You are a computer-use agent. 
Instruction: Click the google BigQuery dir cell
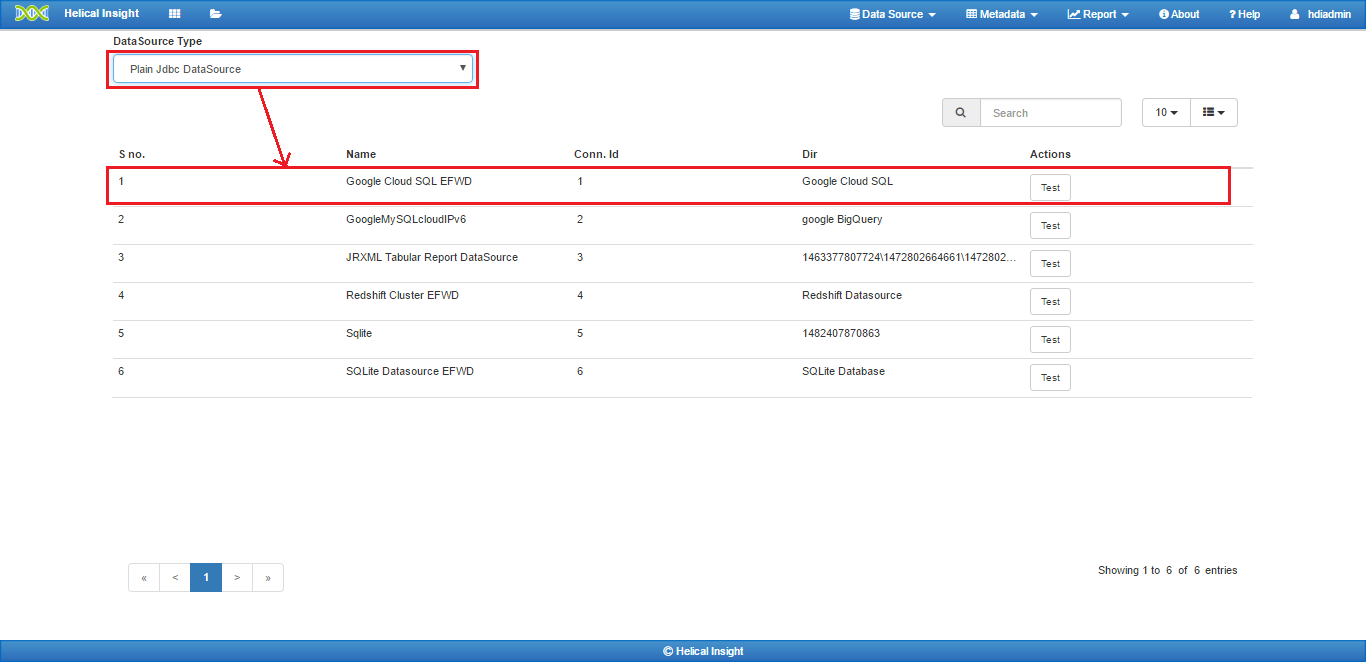pos(842,219)
